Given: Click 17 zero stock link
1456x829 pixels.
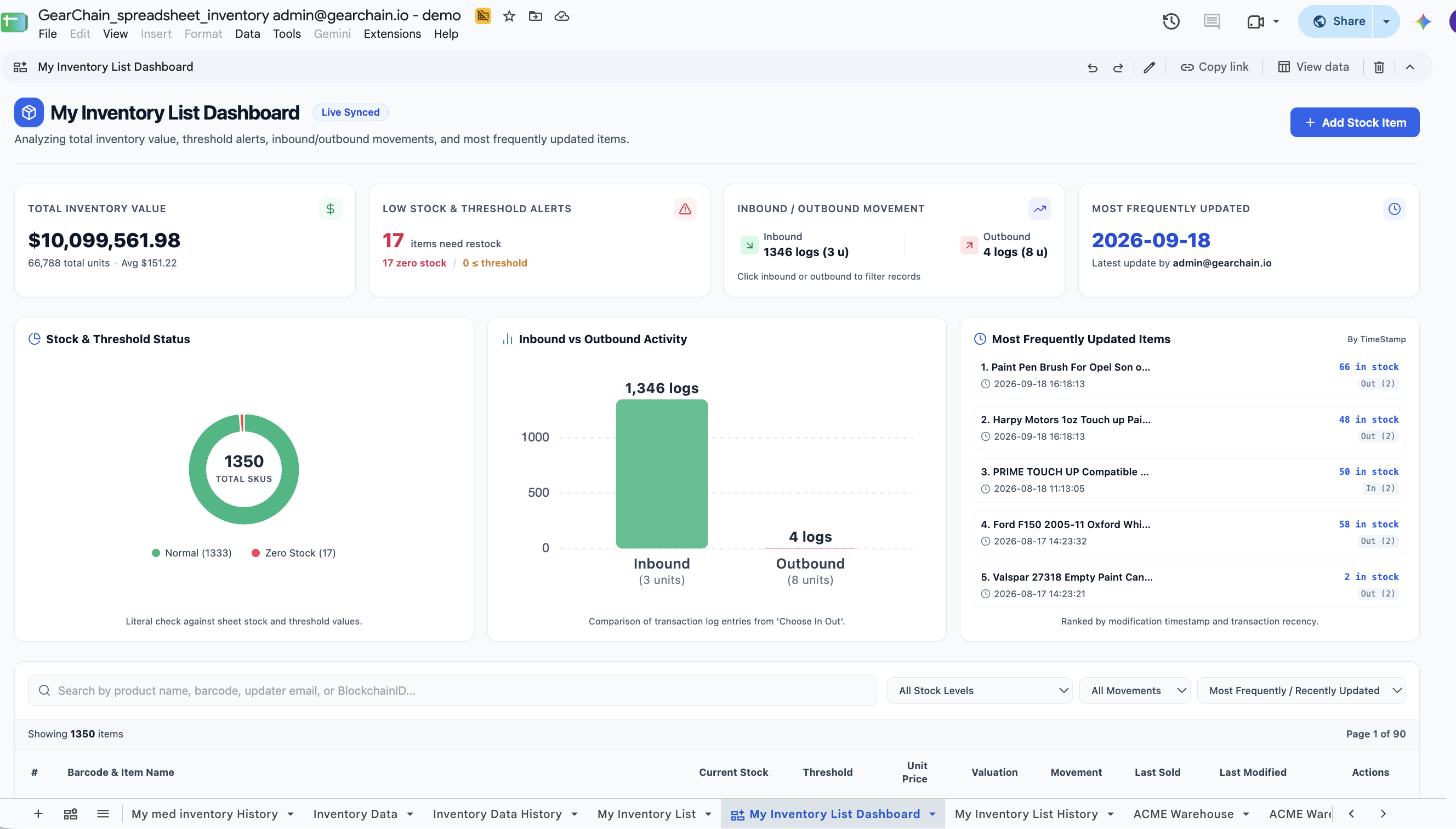Looking at the screenshot, I should pos(414,263).
